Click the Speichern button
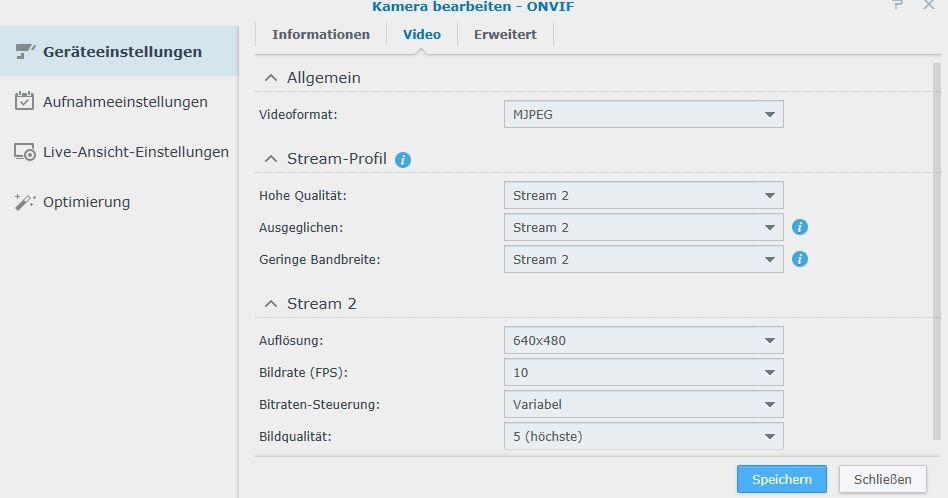This screenshot has width=948, height=498. pos(782,479)
